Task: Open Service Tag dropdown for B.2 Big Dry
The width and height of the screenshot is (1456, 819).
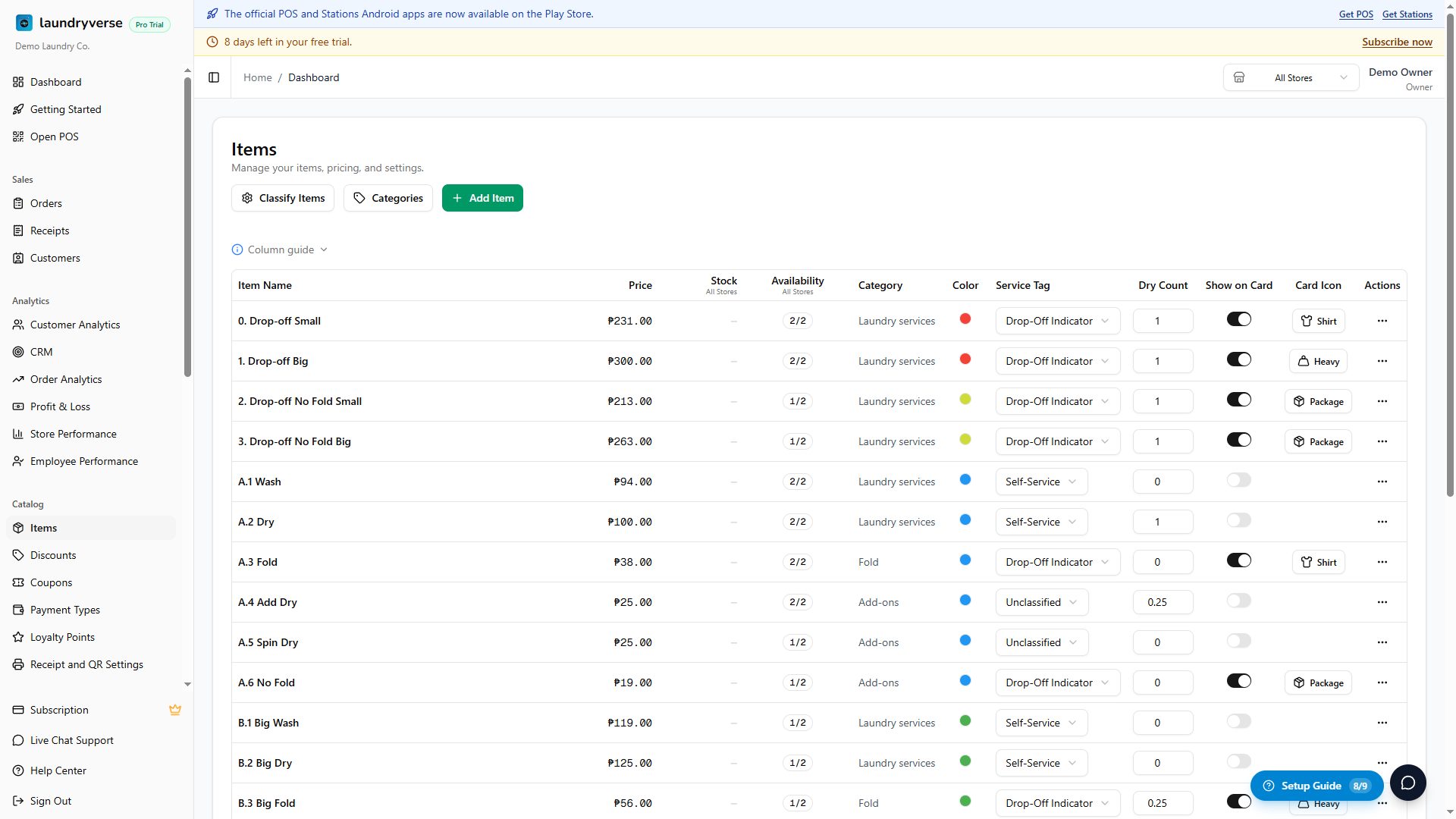Action: pyautogui.click(x=1041, y=763)
